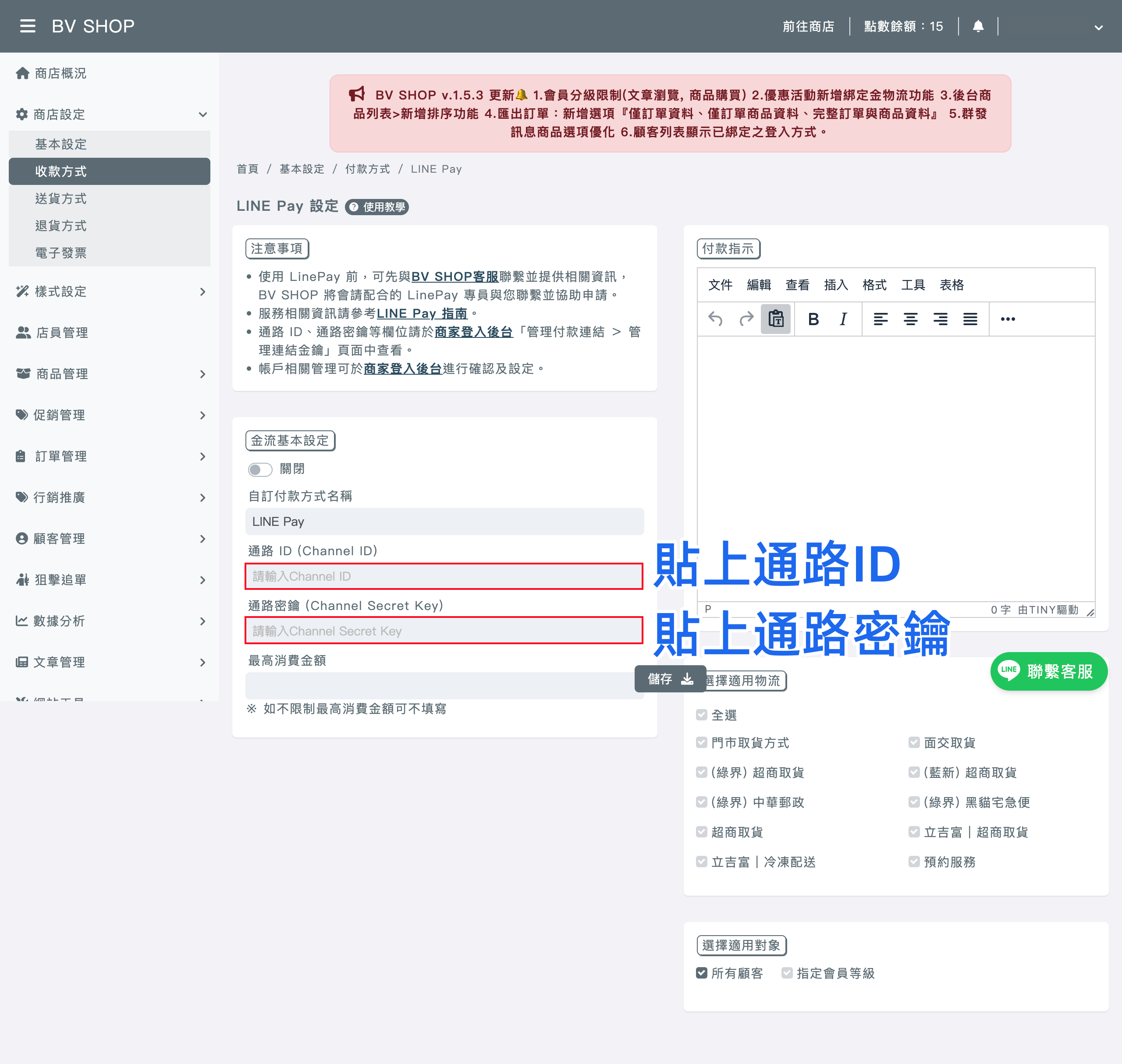The width and height of the screenshot is (1122, 1064).
Task: Expand the 促銷管理 sidebar section
Action: 110,415
